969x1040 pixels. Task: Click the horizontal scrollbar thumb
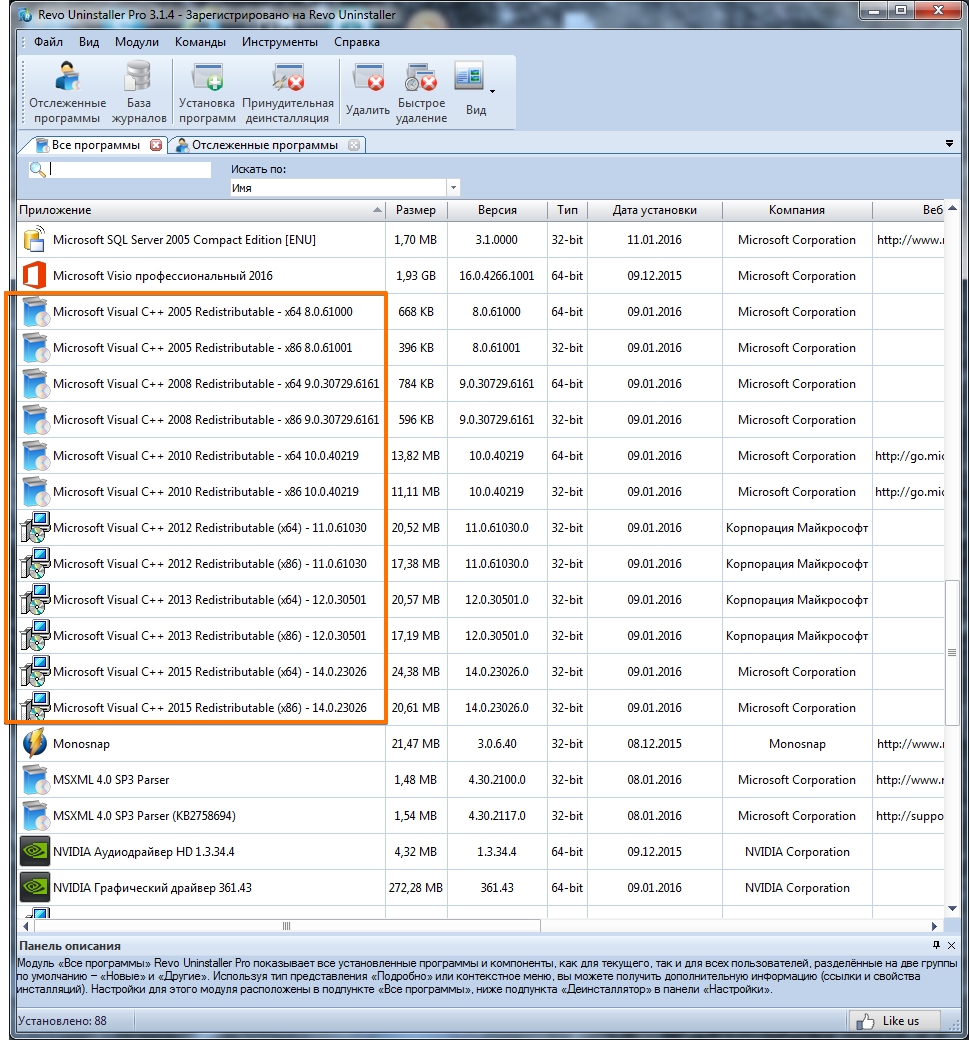coord(286,926)
